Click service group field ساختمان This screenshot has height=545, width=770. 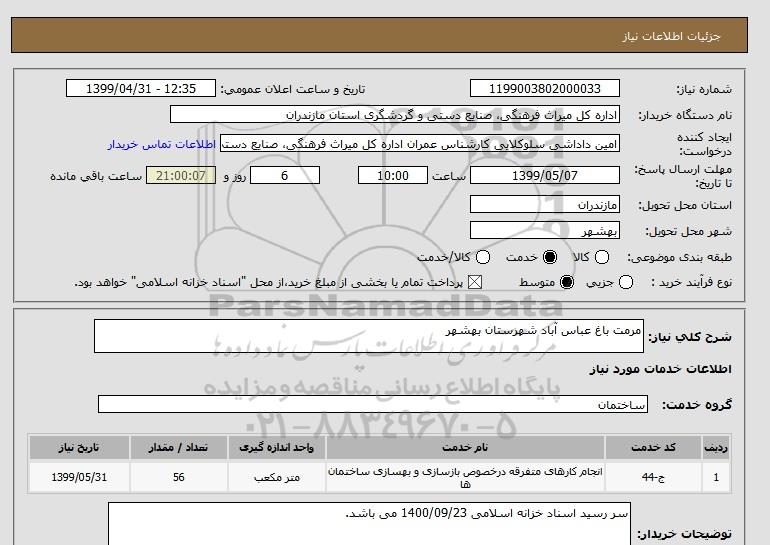pos(373,404)
